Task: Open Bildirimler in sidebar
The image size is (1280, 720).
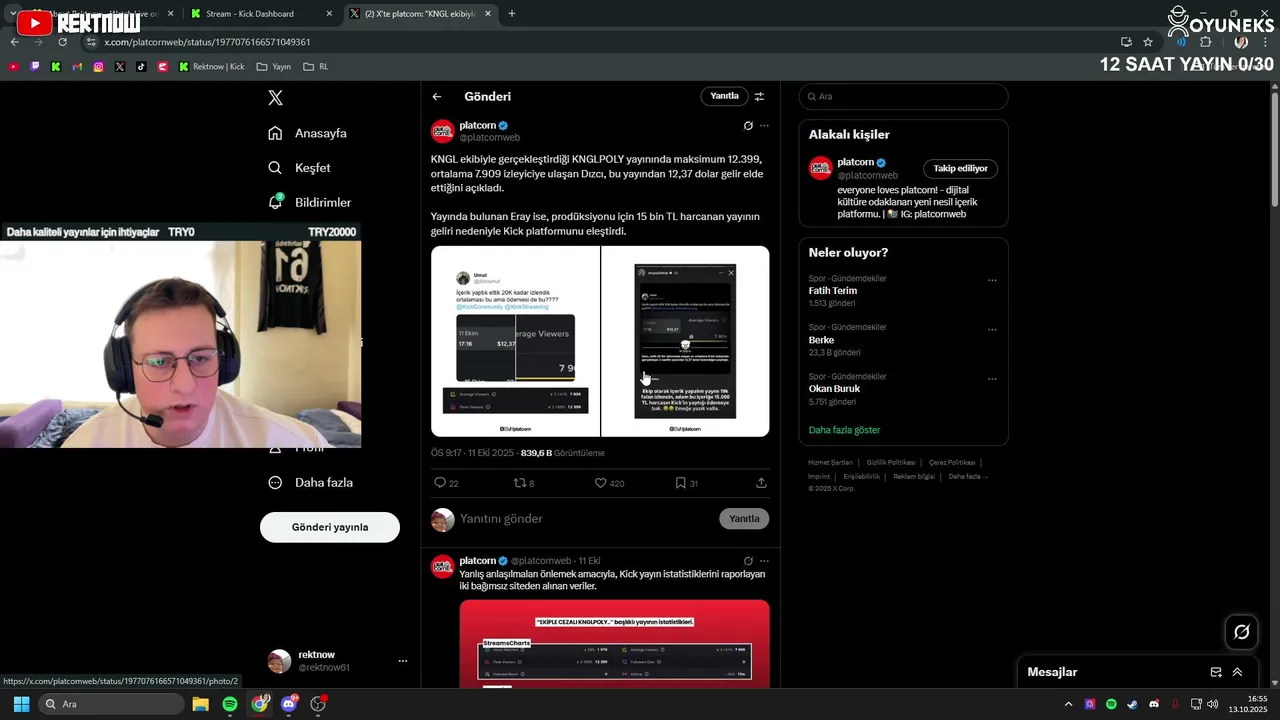Action: [x=310, y=202]
